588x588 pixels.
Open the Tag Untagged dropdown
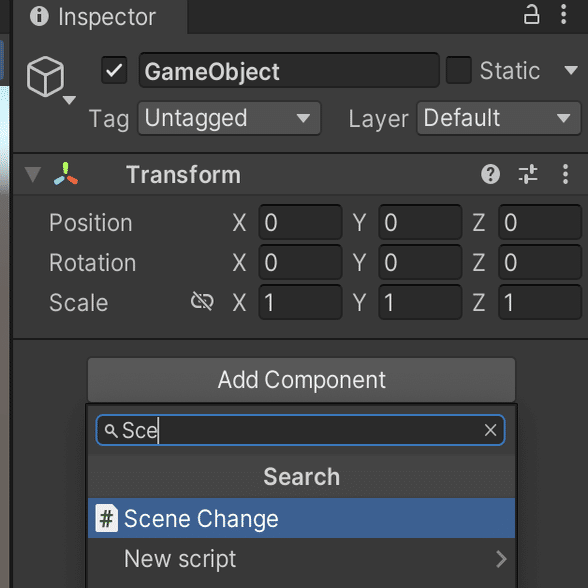[x=229, y=118]
